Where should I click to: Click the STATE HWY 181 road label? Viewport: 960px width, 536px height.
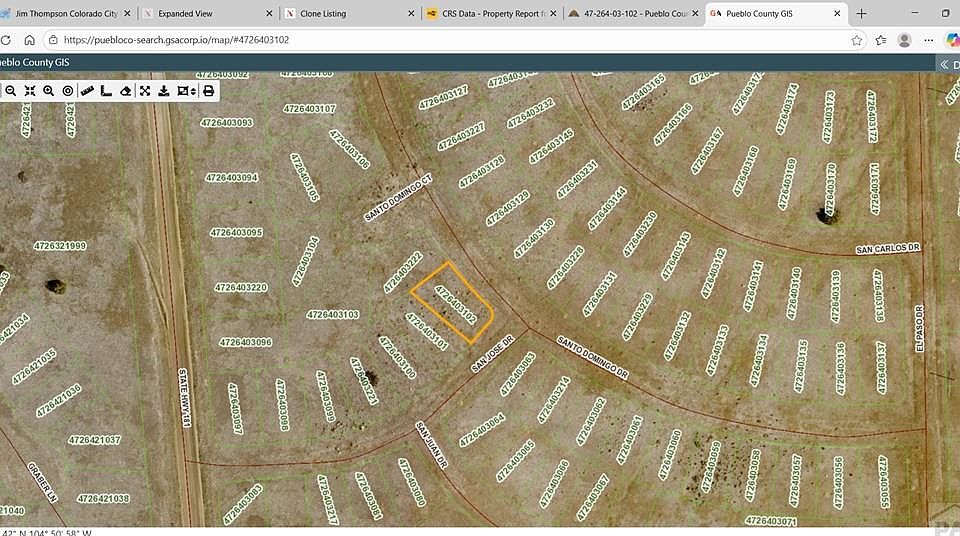point(184,398)
